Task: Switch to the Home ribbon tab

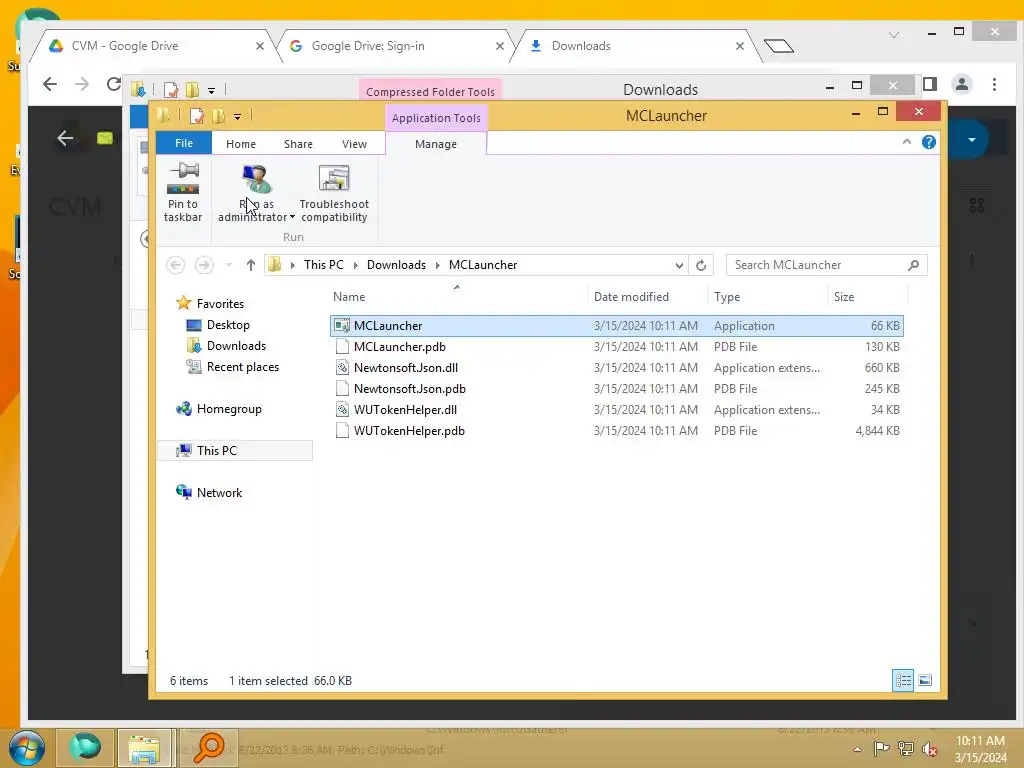Action: click(240, 144)
